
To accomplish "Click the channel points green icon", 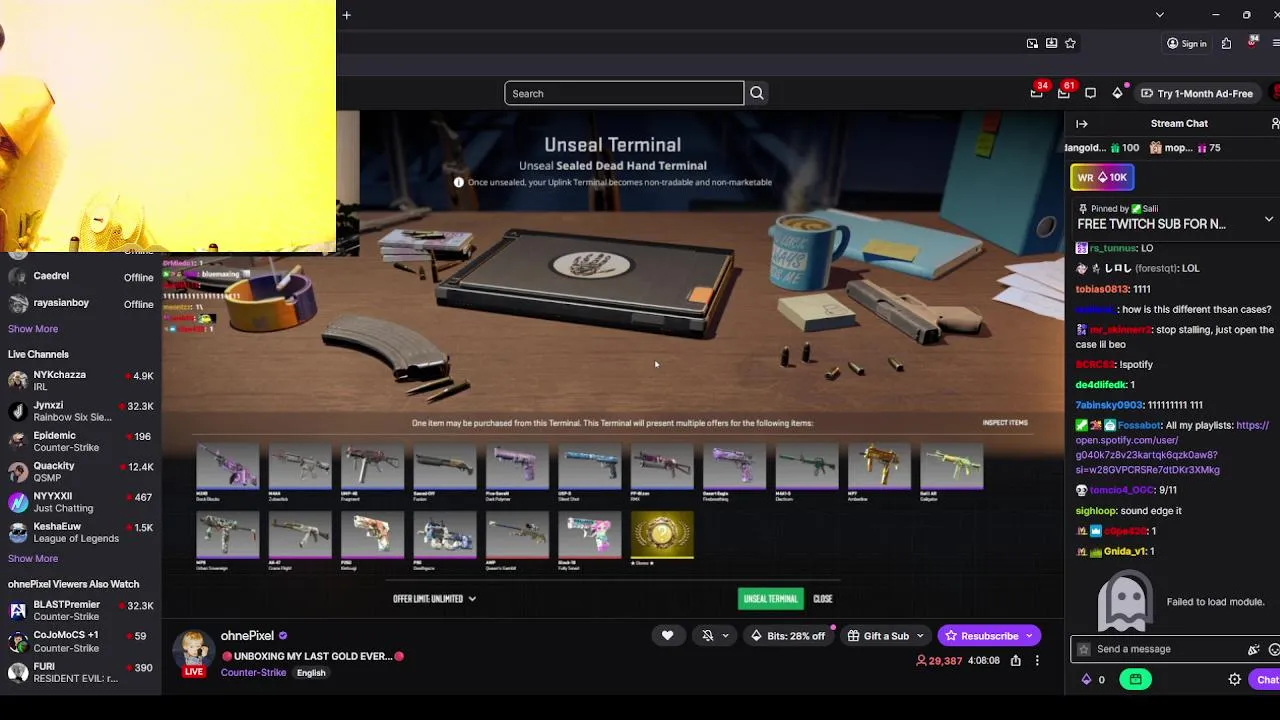I will (x=1136, y=680).
